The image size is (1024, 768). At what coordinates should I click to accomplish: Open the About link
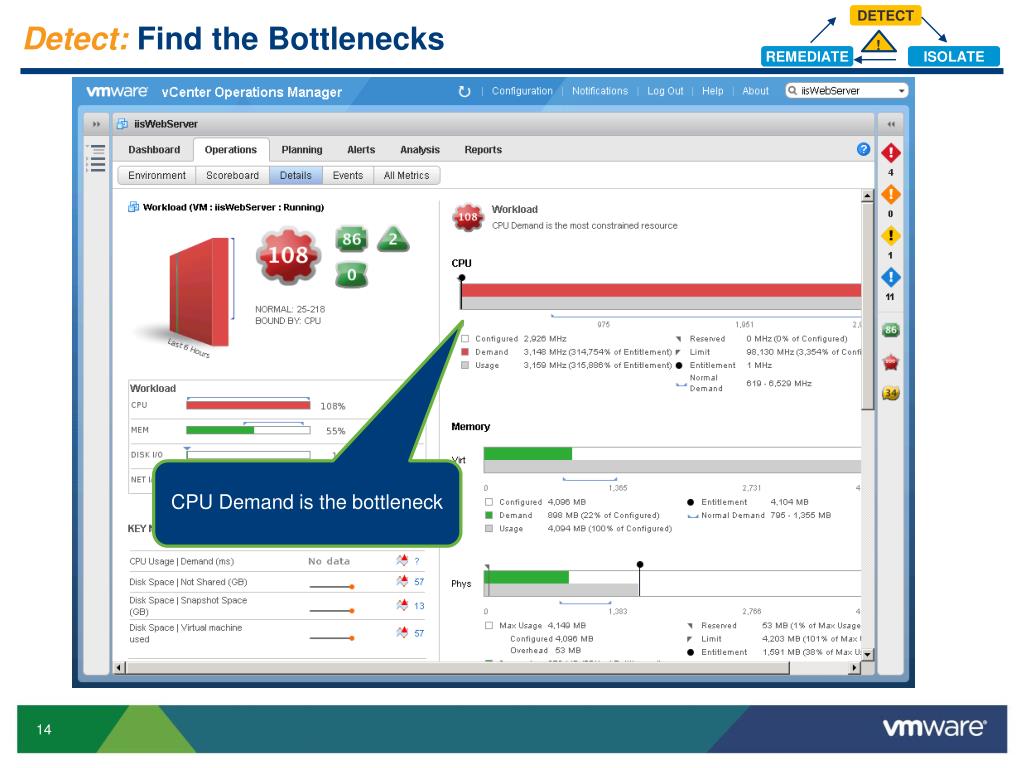click(x=755, y=91)
